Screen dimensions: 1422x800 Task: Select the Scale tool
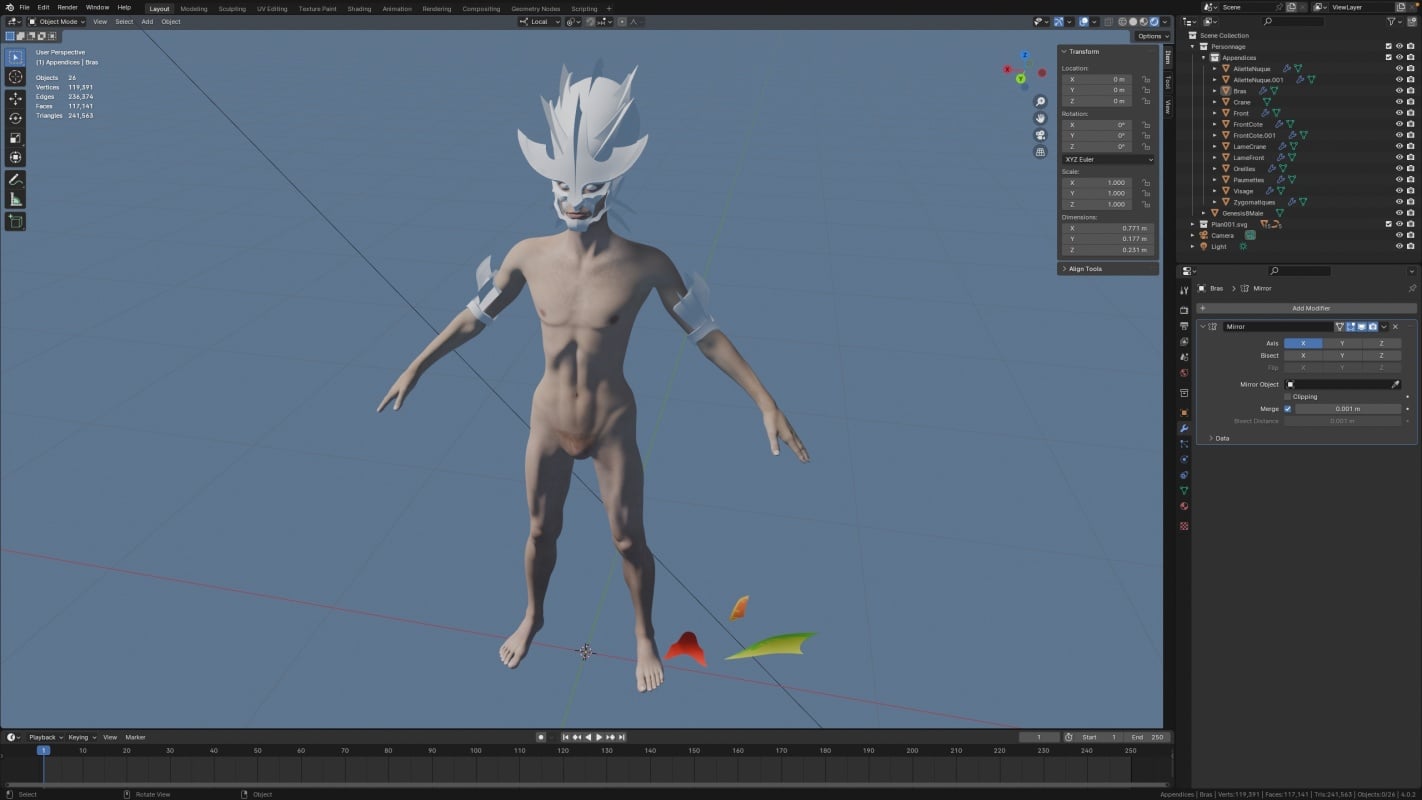point(15,138)
